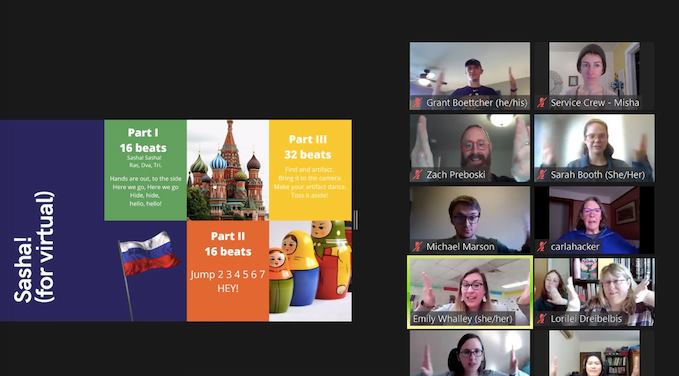Image resolution: width=679 pixels, height=376 pixels.
Task: Click muted mic icon beside Zach Preboski
Action: (417, 175)
